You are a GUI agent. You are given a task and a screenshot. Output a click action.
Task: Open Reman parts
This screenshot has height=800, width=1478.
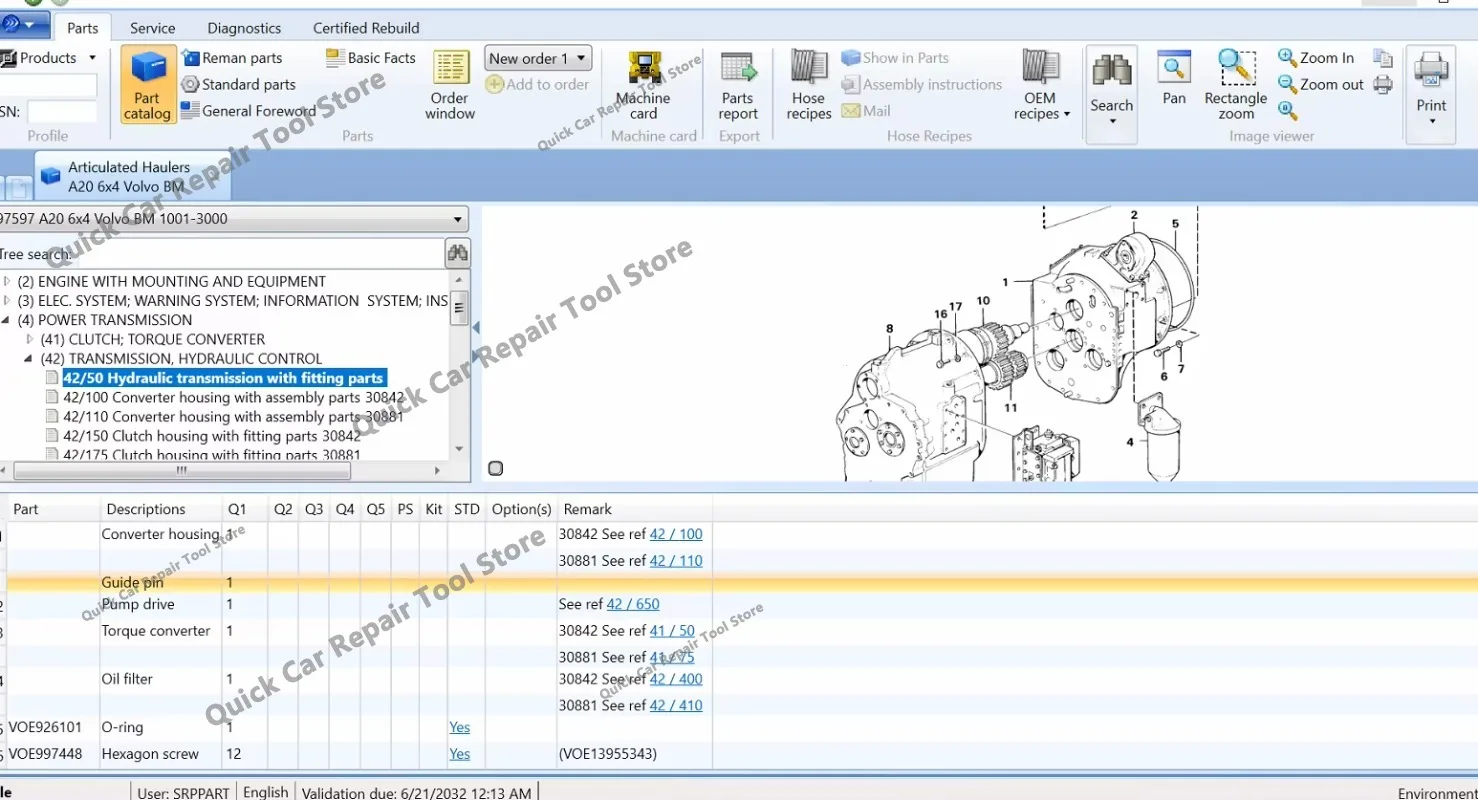pos(232,58)
